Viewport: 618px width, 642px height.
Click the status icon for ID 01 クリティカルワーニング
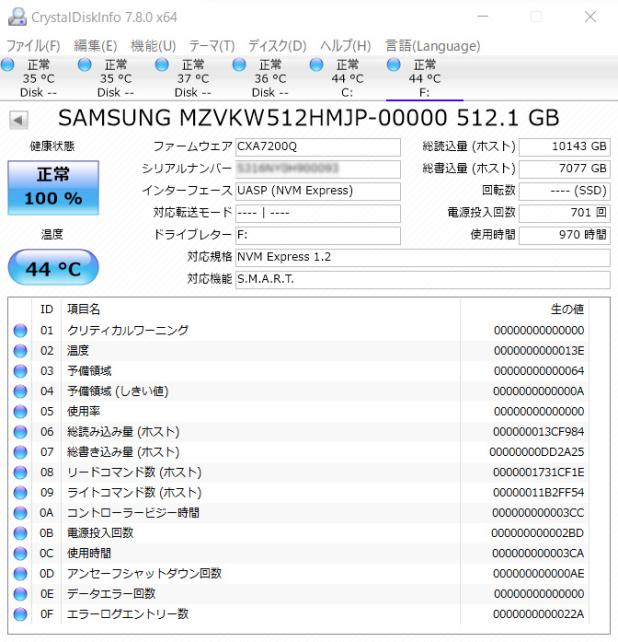tap(20, 330)
